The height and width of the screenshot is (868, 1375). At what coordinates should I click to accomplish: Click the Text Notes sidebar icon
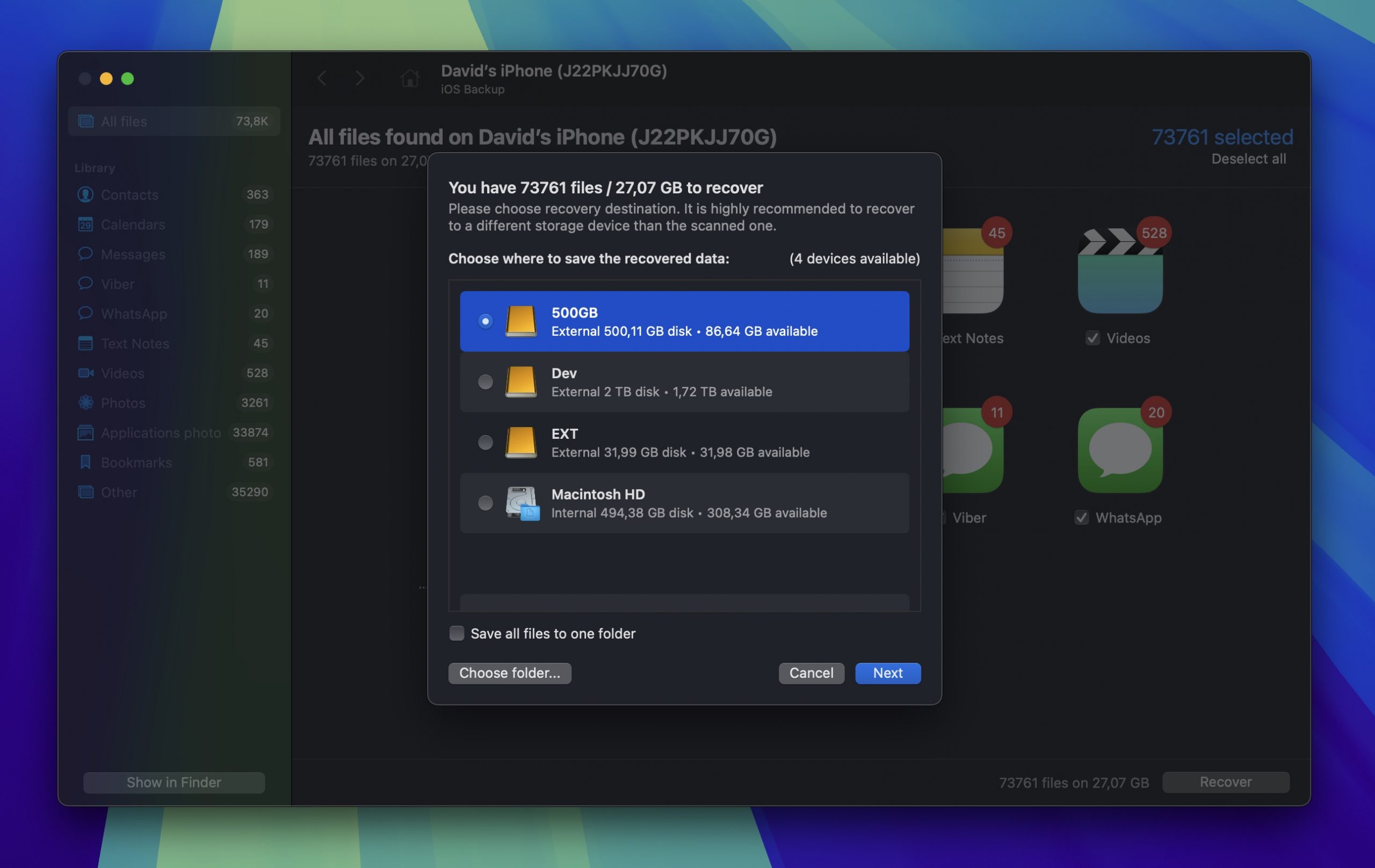click(85, 343)
